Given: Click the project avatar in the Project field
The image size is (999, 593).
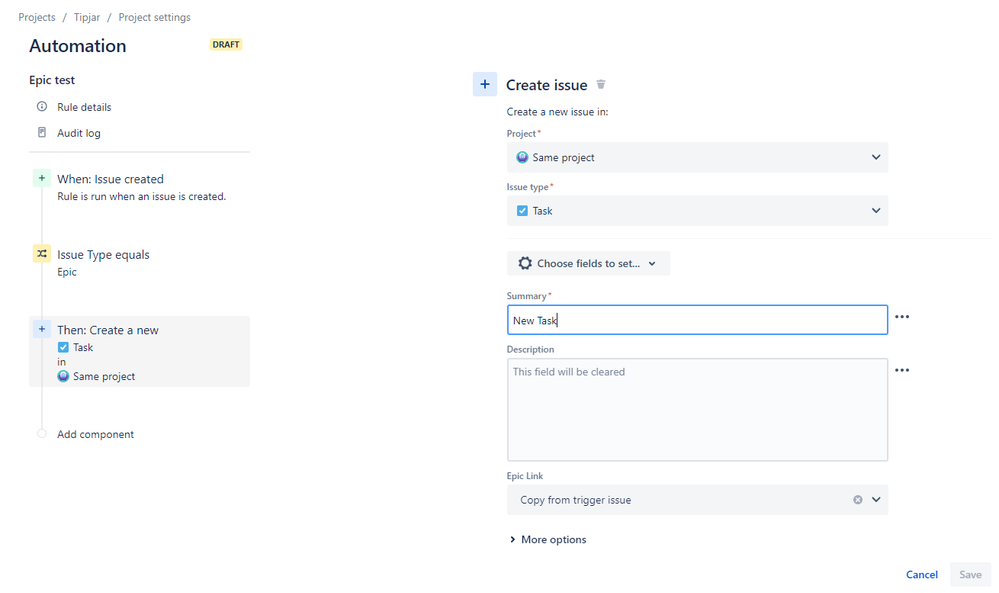Looking at the screenshot, I should 522,157.
